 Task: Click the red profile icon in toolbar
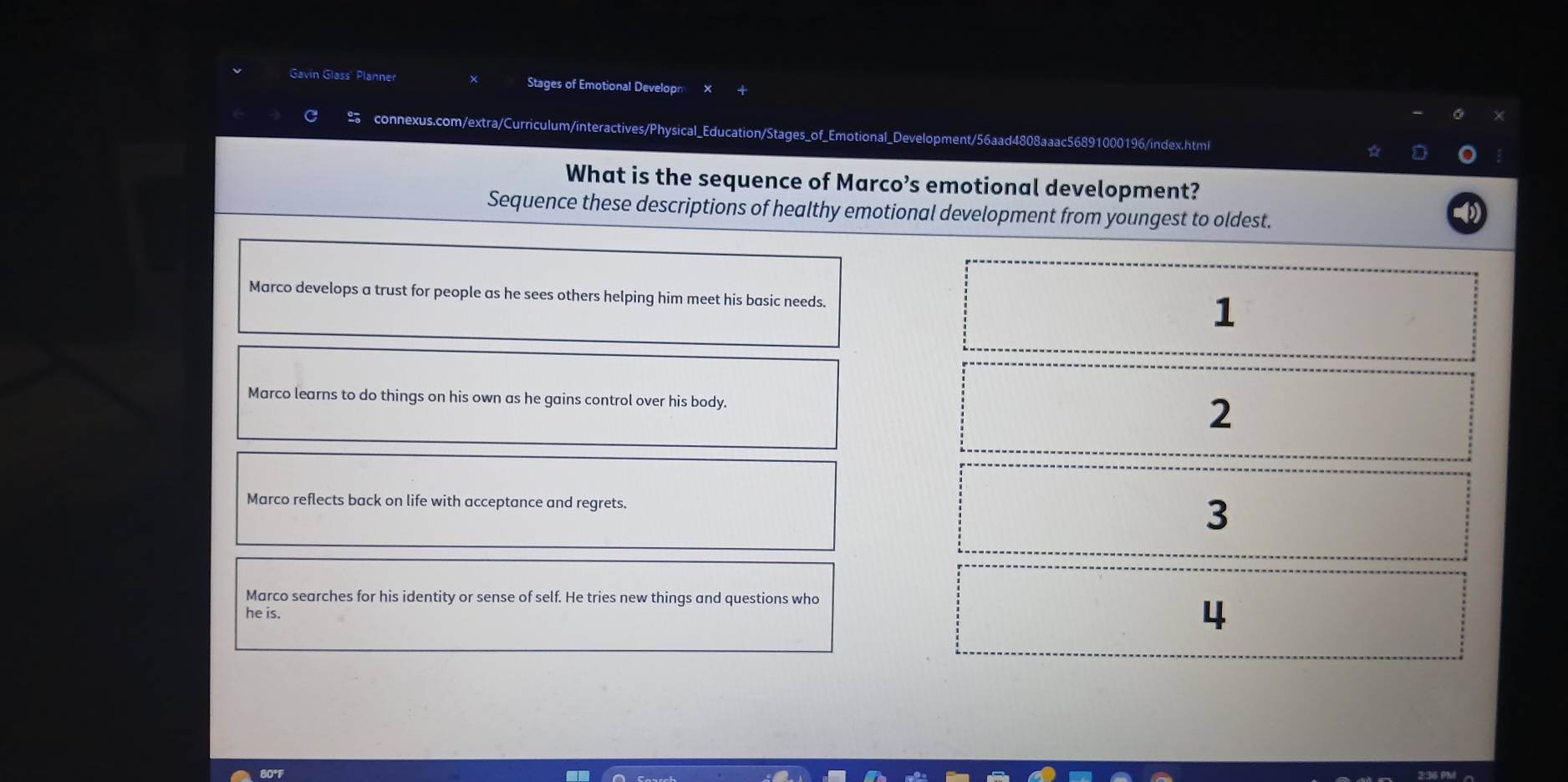[x=1466, y=155]
